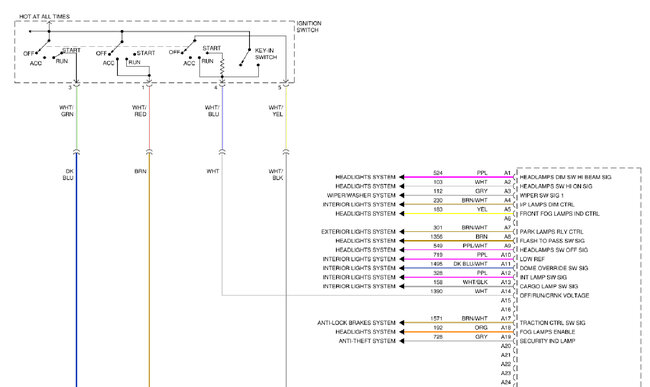
Task: Click the "PPL/WHT" wire color on A9
Action: (475, 246)
